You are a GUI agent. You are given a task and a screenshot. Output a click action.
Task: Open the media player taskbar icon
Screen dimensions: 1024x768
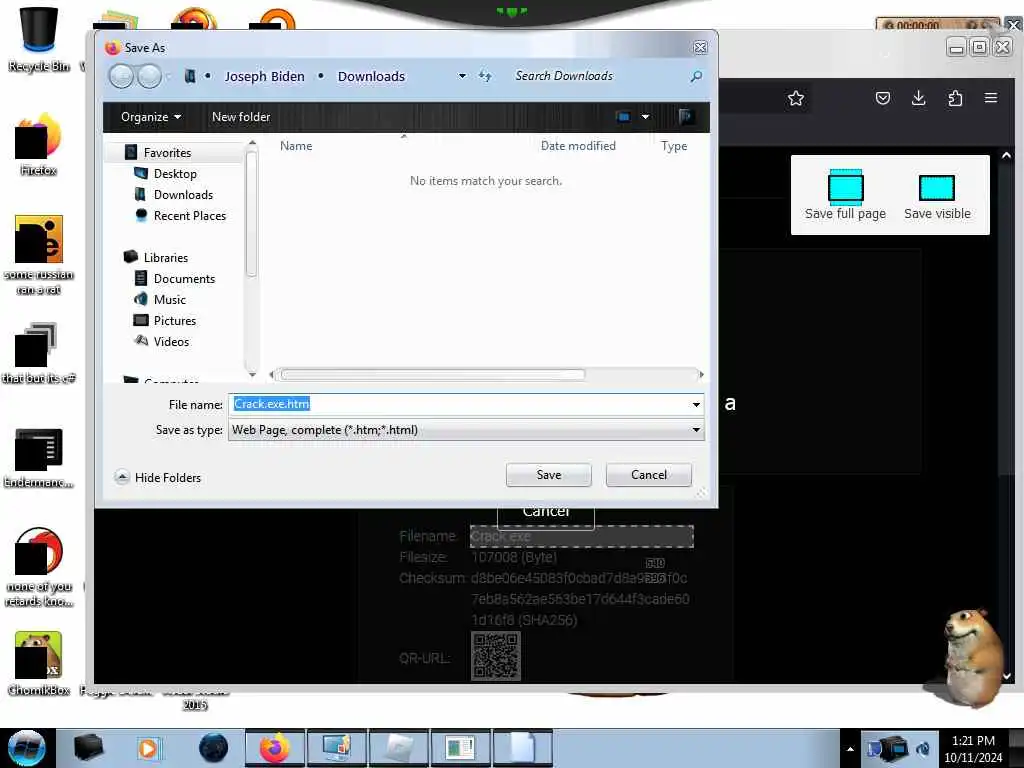click(x=148, y=748)
